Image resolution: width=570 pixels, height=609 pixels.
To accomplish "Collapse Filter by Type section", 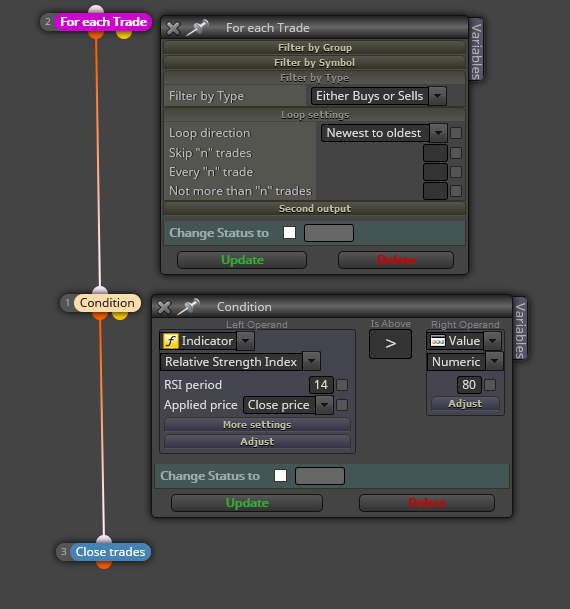I will point(315,78).
